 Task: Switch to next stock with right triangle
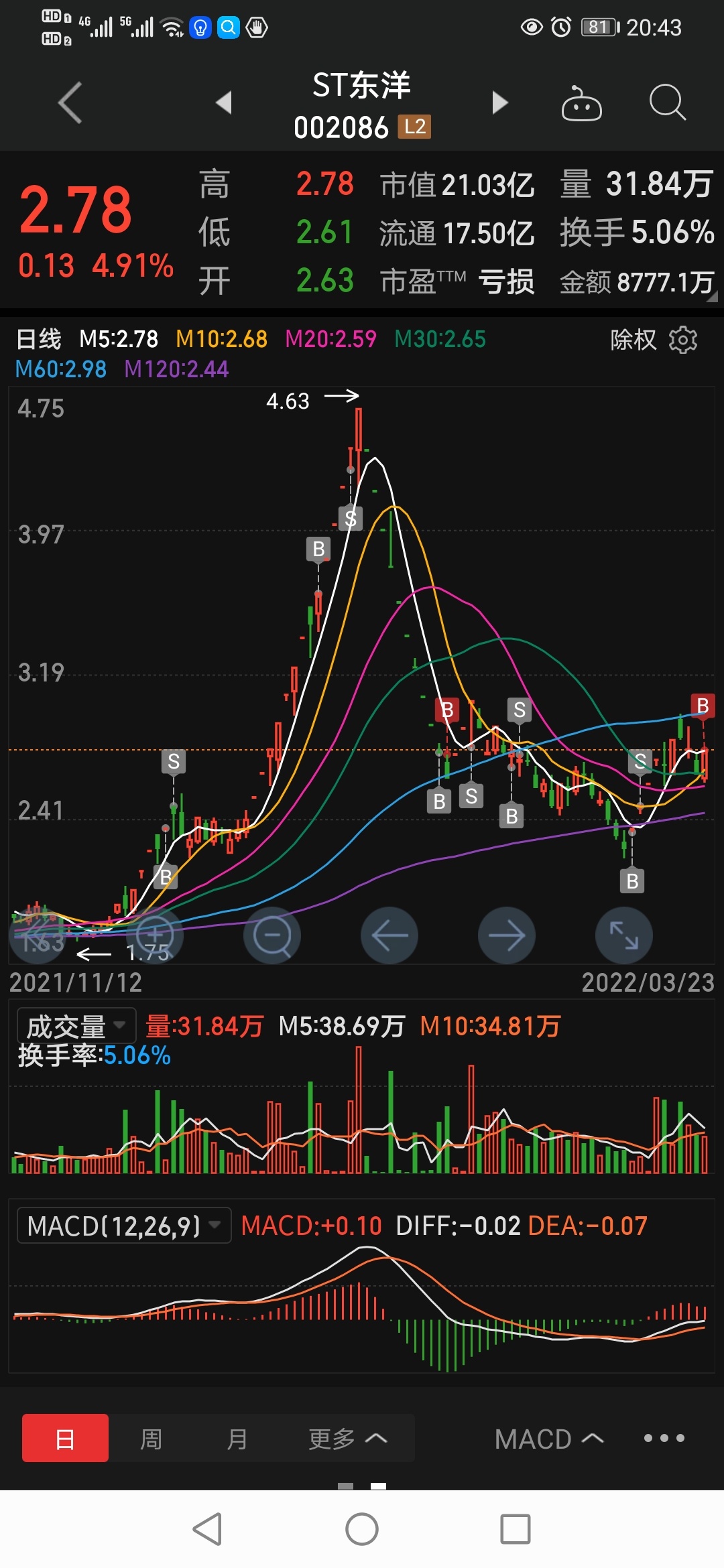[x=500, y=103]
